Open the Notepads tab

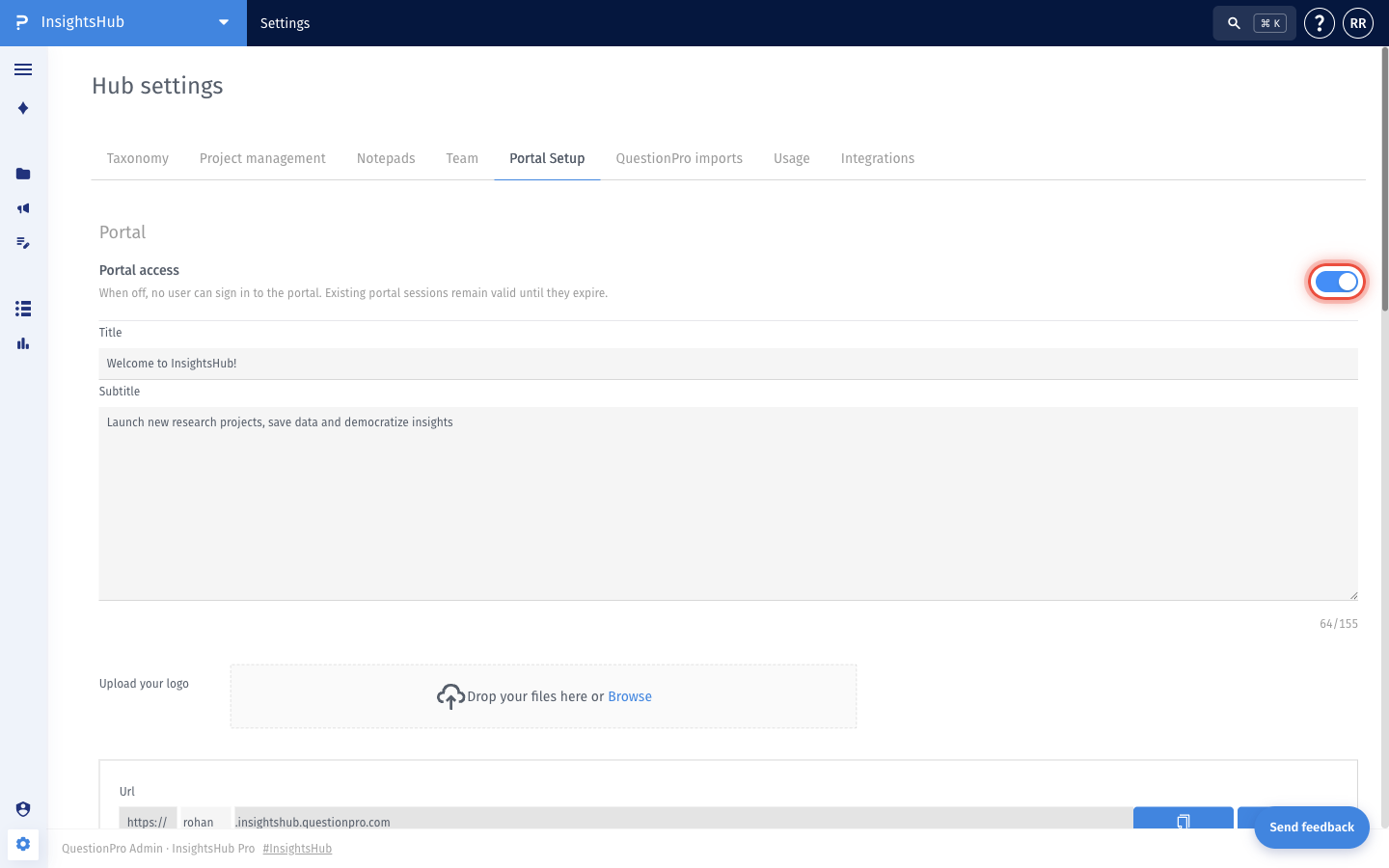pyautogui.click(x=386, y=158)
